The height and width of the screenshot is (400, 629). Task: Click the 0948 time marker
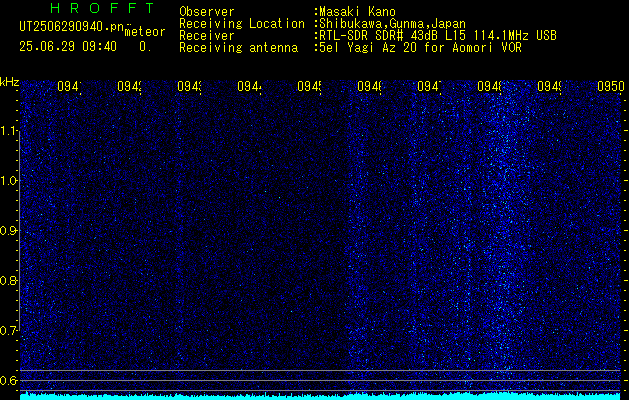coord(489,86)
